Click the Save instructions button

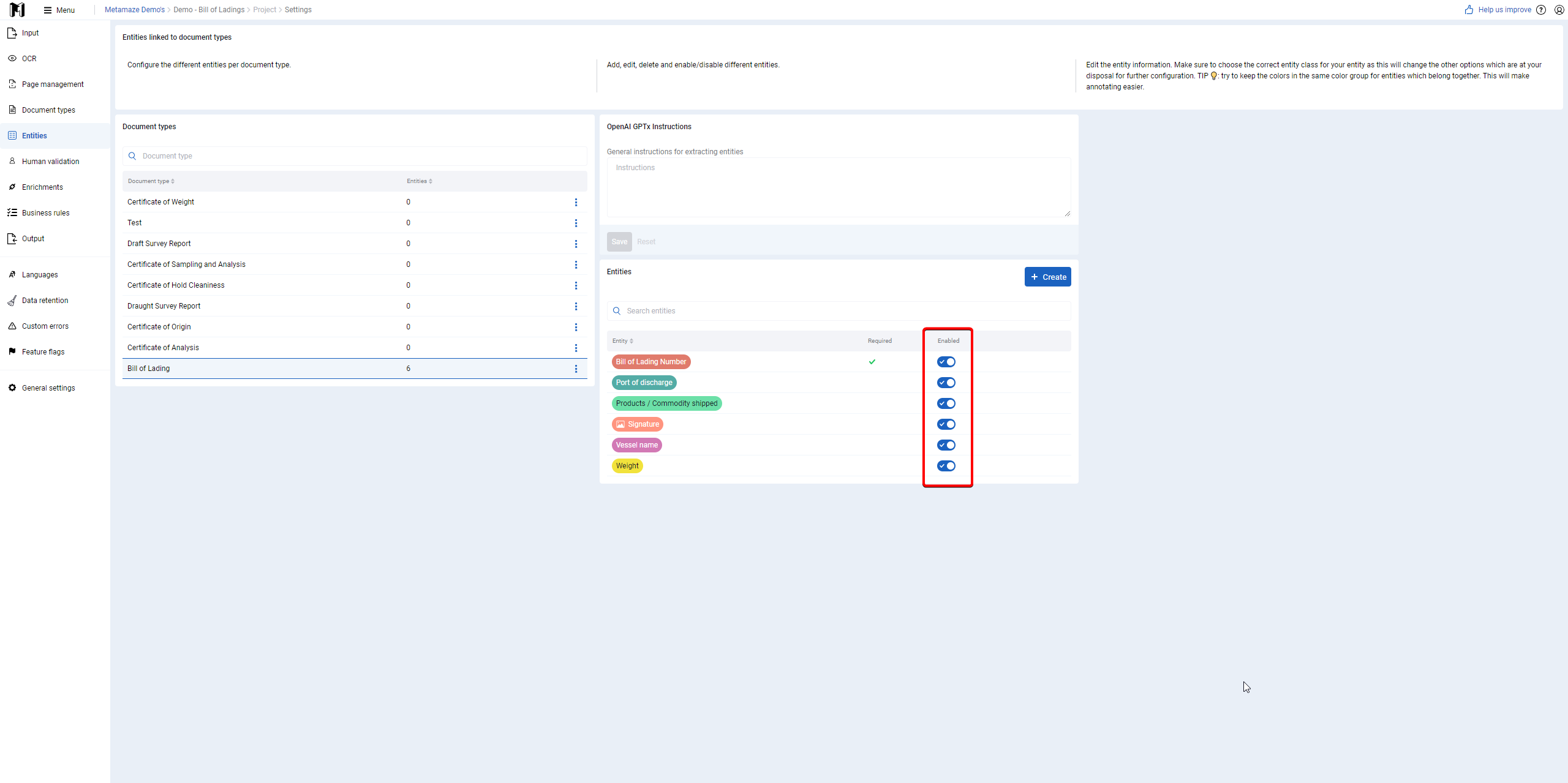tap(619, 242)
